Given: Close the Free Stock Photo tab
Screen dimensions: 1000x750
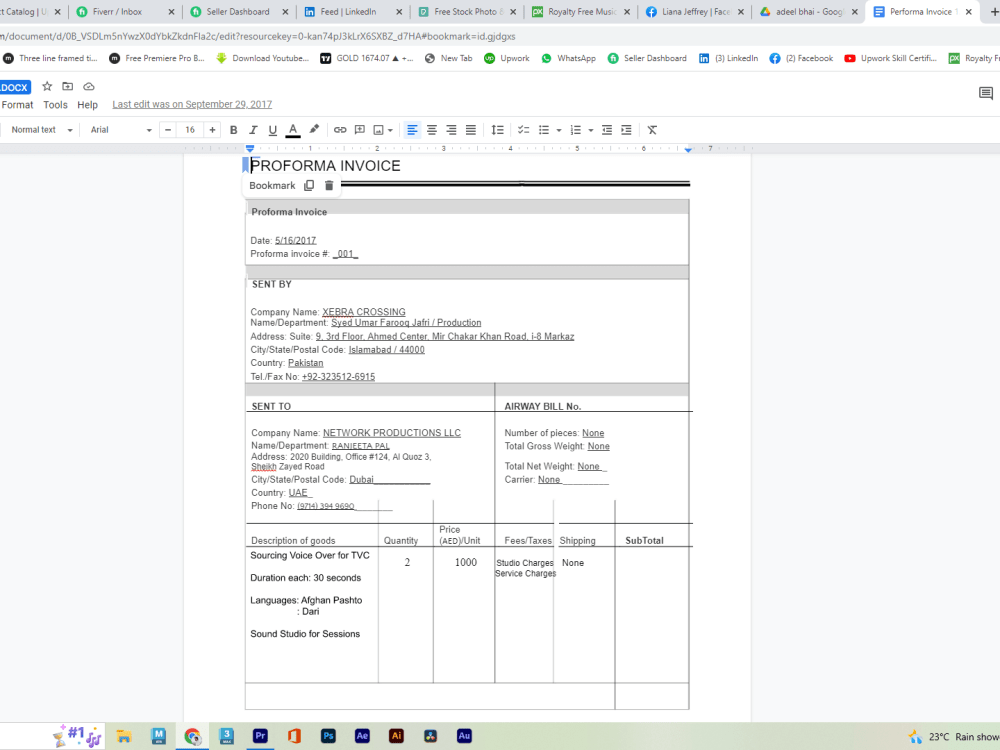Looking at the screenshot, I should pos(513,11).
